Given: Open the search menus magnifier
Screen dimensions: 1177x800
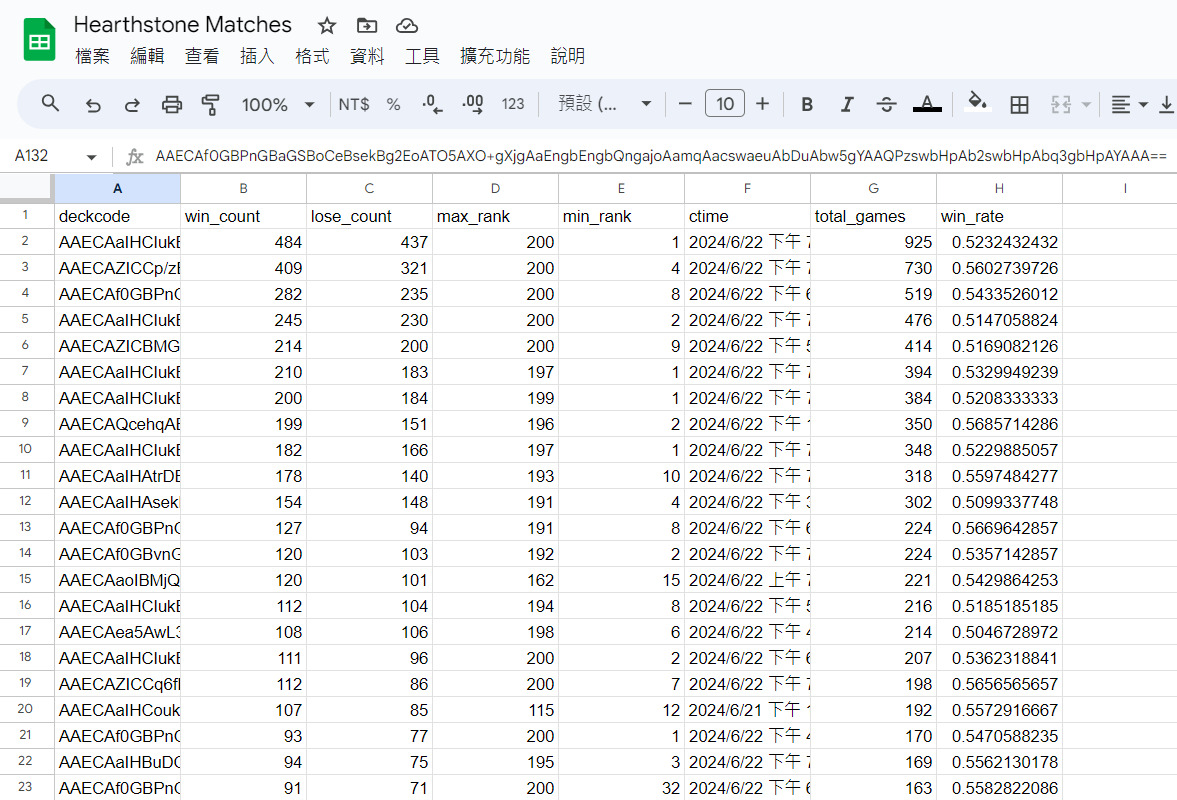Looking at the screenshot, I should (50, 104).
